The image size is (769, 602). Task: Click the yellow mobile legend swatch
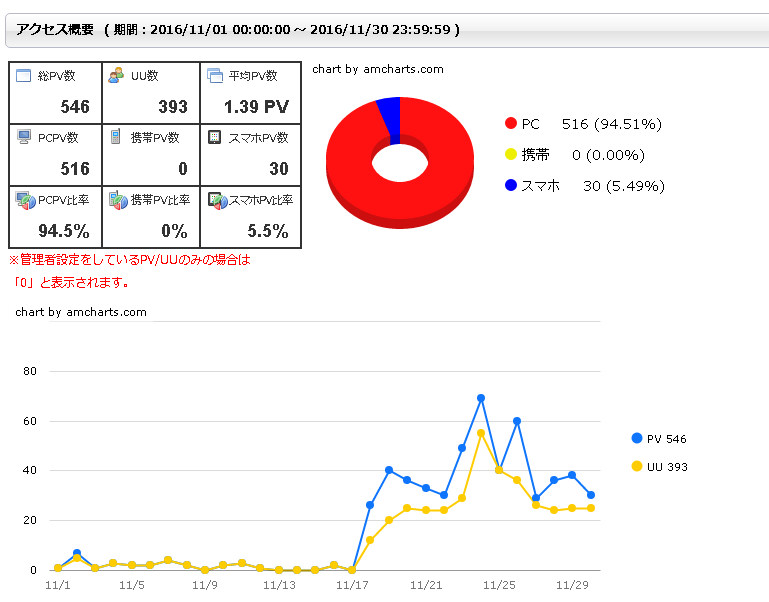pyautogui.click(x=511, y=155)
